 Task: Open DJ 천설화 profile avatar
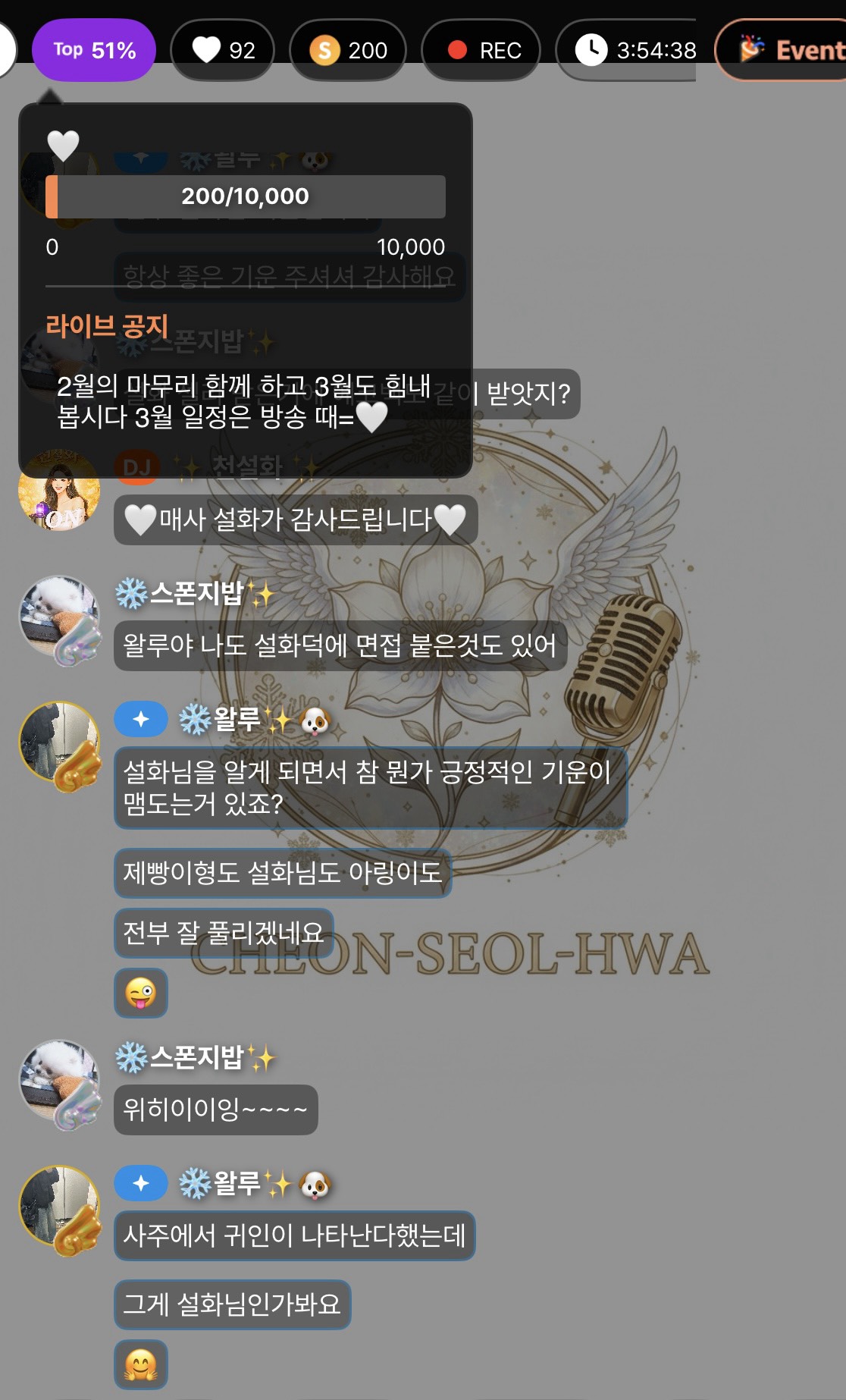pyautogui.click(x=59, y=490)
